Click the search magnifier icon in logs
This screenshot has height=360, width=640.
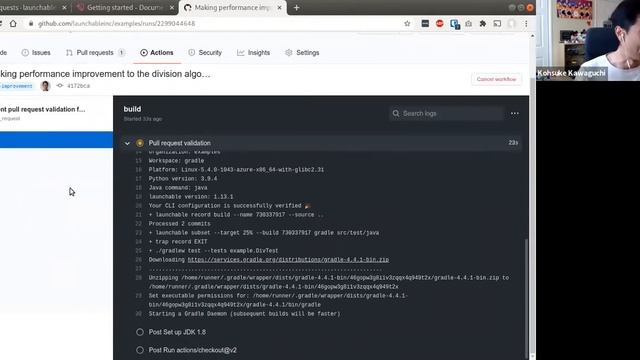click(x=396, y=113)
